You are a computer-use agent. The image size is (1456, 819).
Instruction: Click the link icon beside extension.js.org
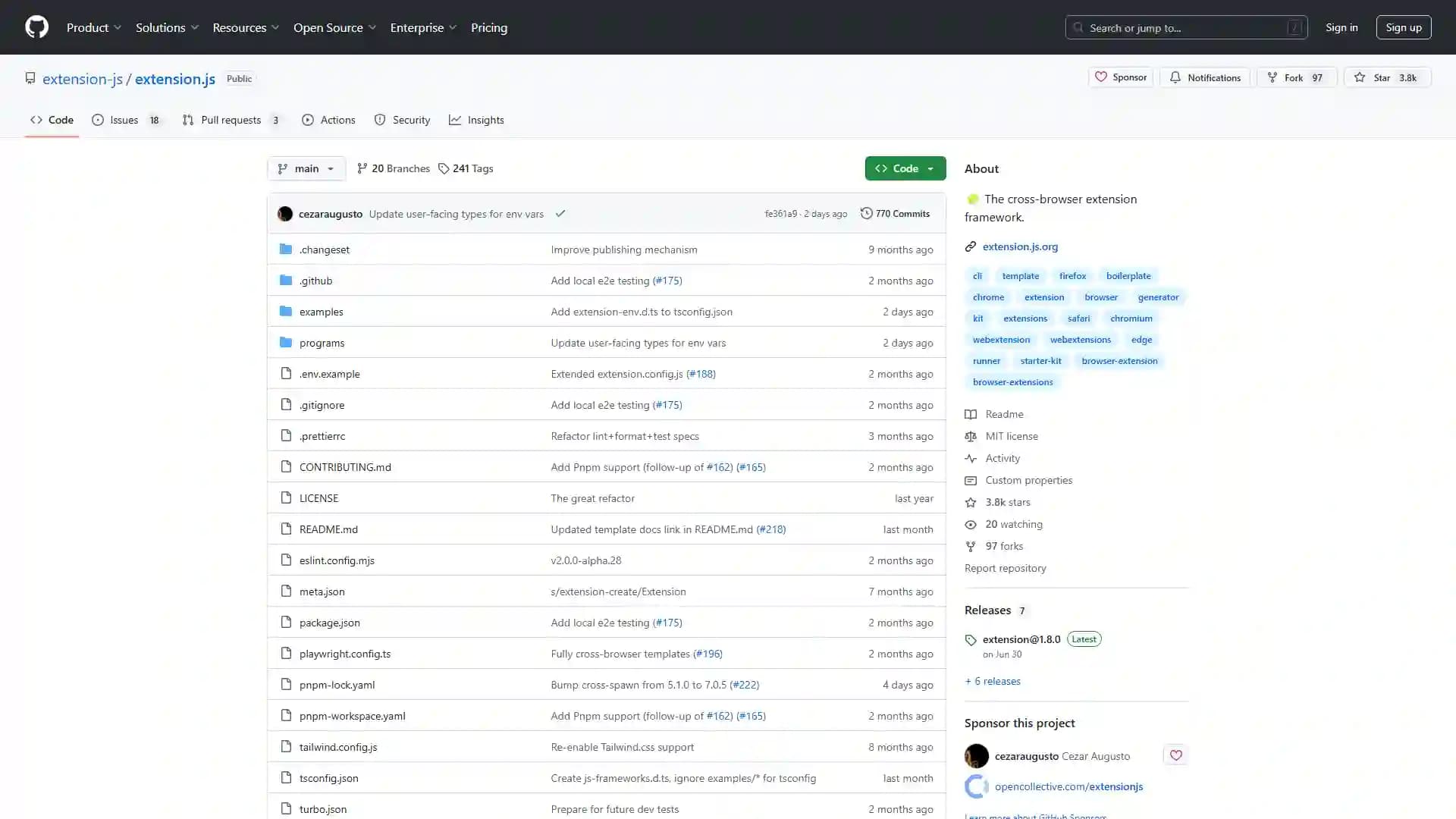pos(971,246)
